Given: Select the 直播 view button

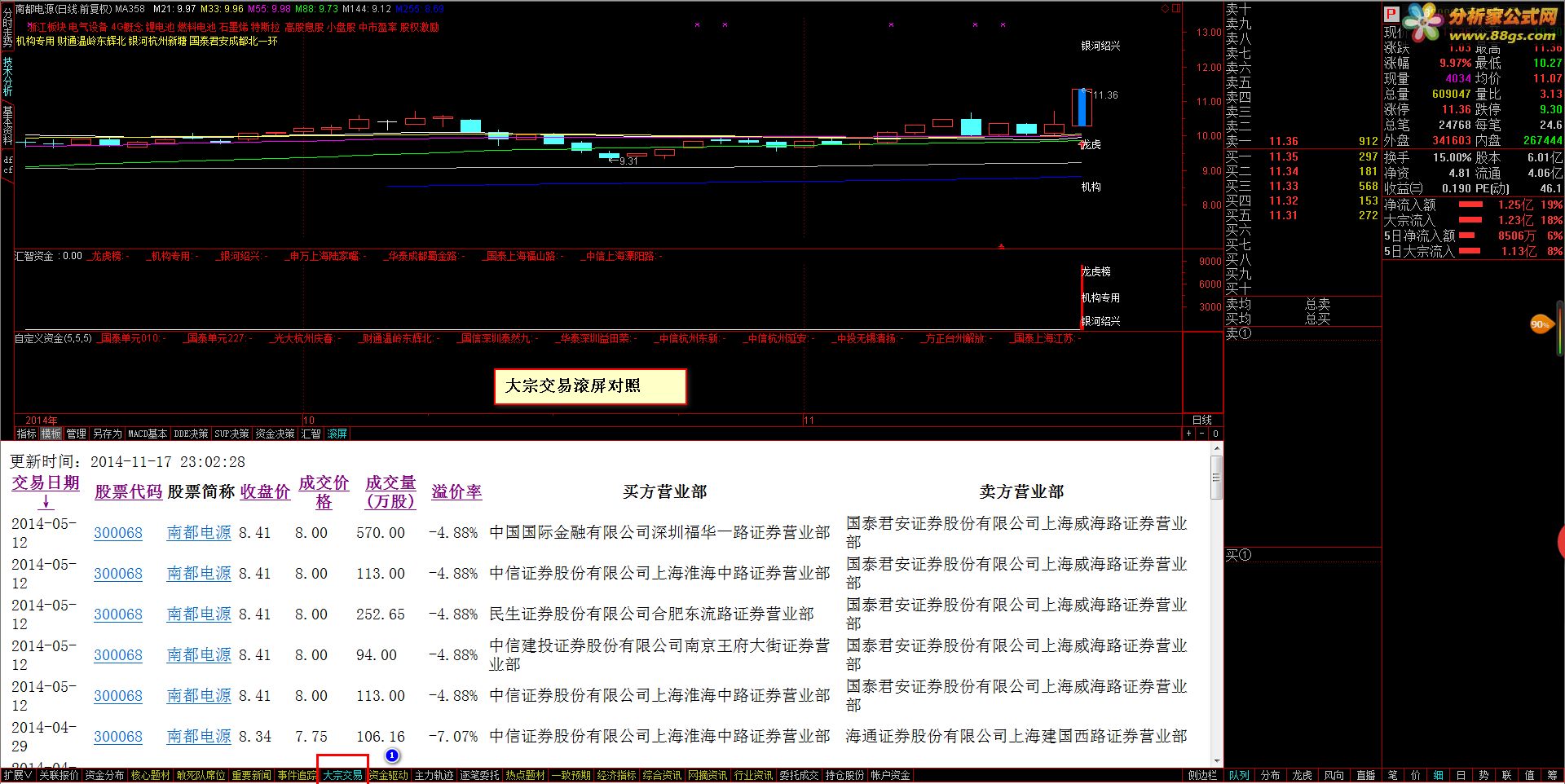Looking at the screenshot, I should [1366, 775].
